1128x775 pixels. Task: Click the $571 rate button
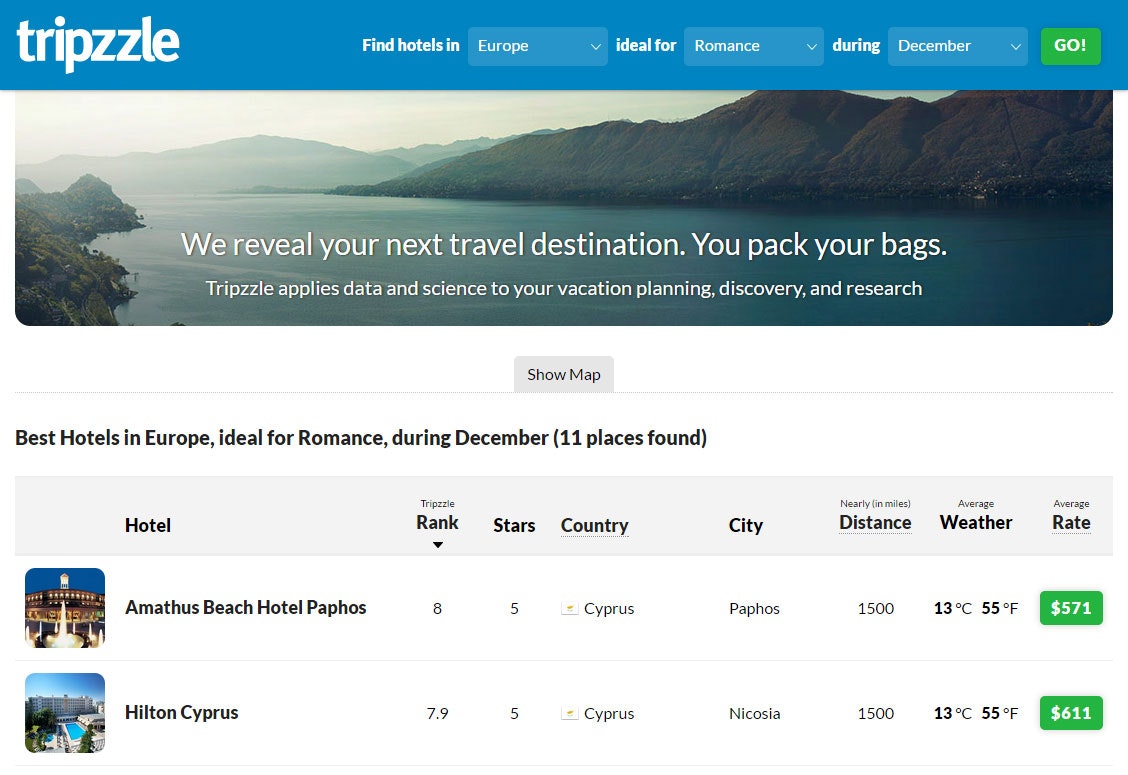click(x=1071, y=608)
